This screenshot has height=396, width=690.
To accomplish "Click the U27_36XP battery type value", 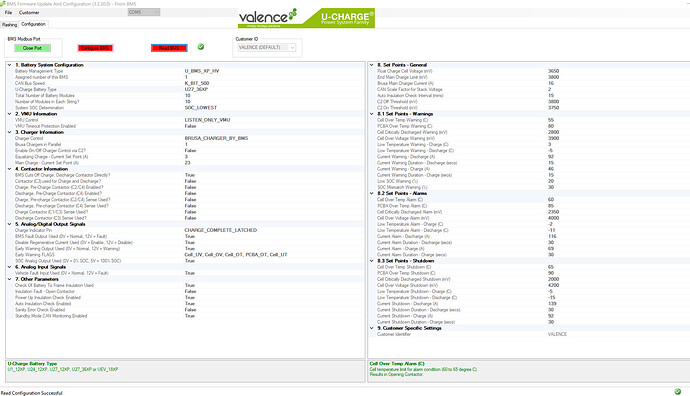I will [196, 89].
